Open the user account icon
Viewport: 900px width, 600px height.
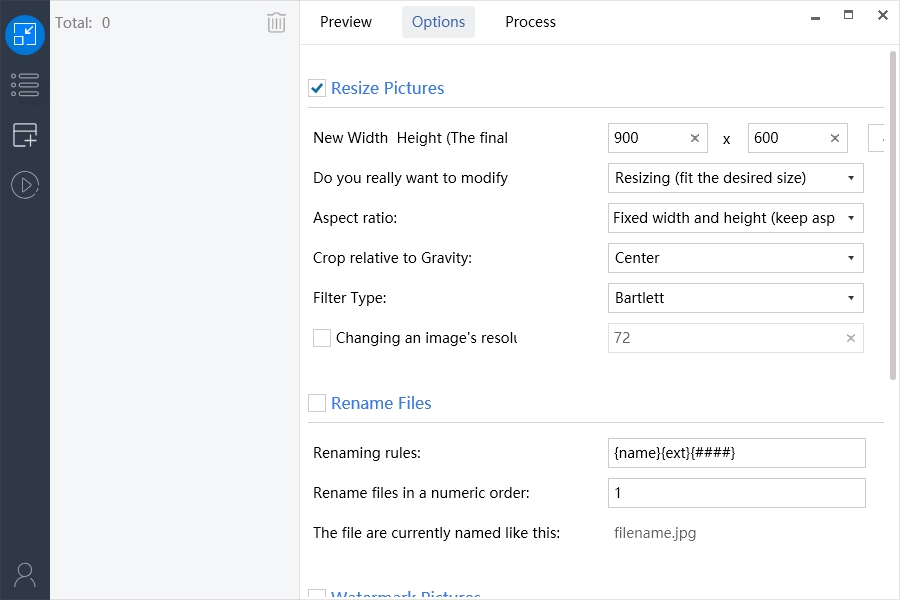[25, 574]
